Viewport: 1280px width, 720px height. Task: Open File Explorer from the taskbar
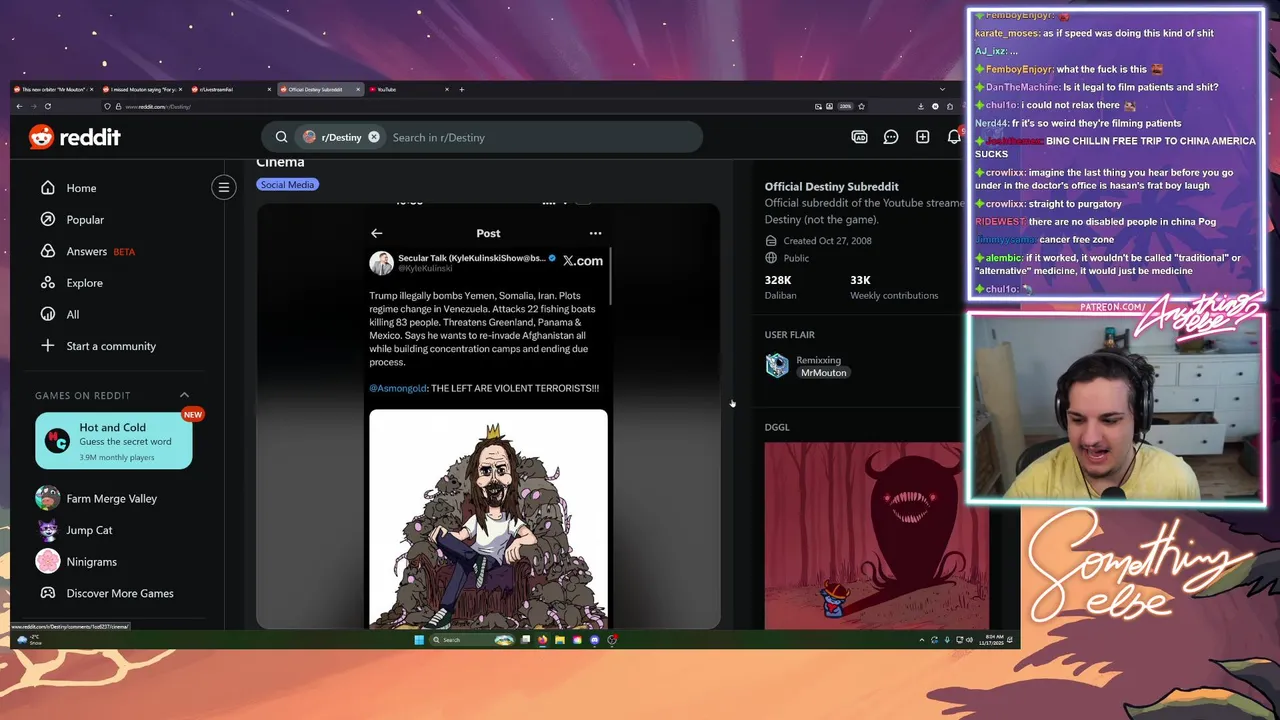[560, 640]
